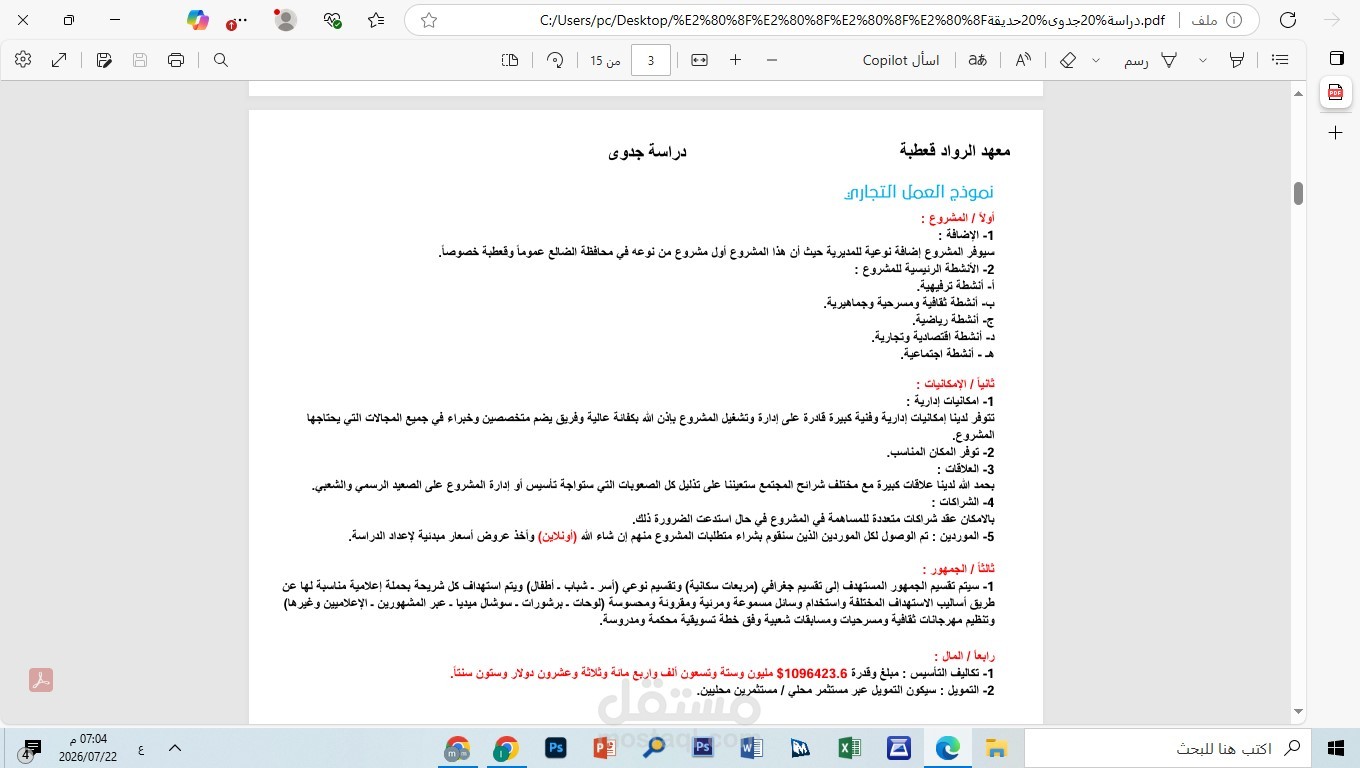Zoom in with the plus icon
This screenshot has height=768, width=1360.
pos(735,60)
